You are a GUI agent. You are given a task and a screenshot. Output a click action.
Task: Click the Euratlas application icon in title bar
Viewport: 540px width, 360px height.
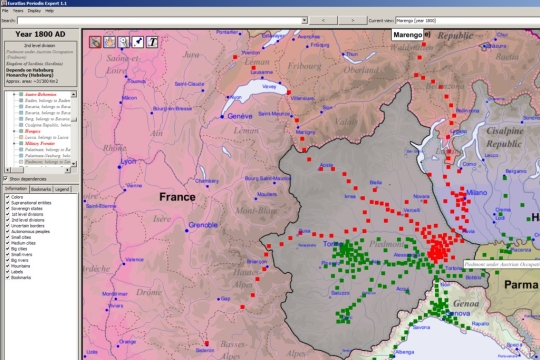coord(3,3)
